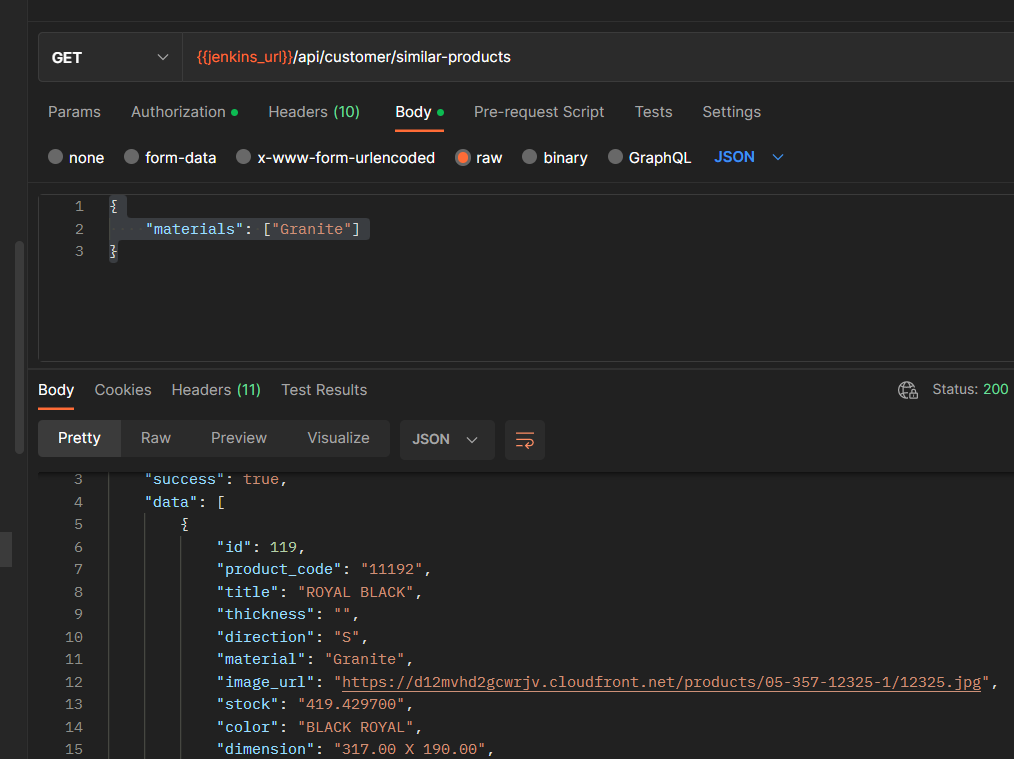Open the response format JSON dropdown
Viewport: 1014px width, 759px height.
447,440
